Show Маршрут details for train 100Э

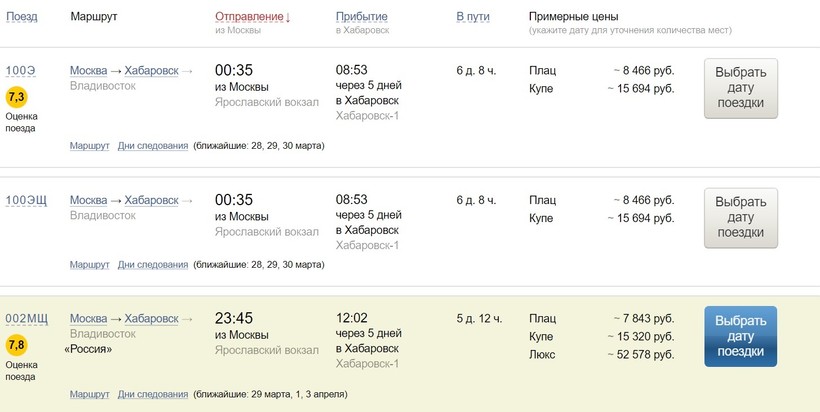(89, 146)
